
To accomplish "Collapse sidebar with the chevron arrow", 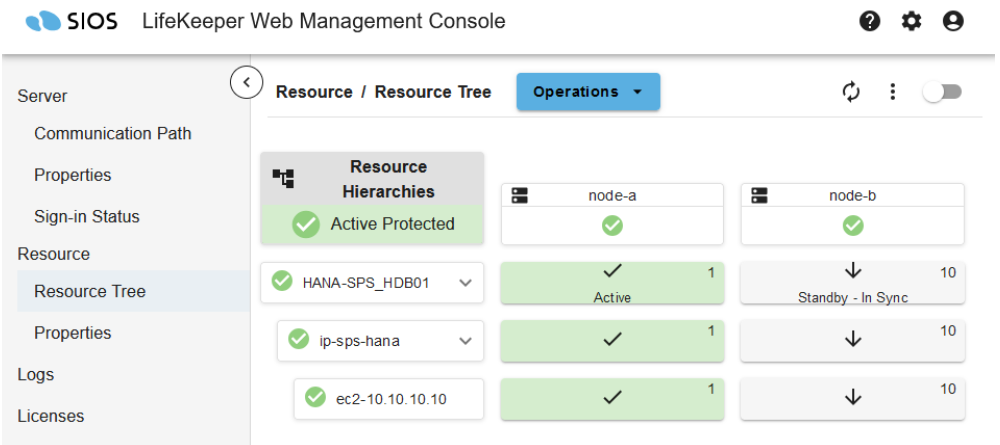I will coord(246,81).
